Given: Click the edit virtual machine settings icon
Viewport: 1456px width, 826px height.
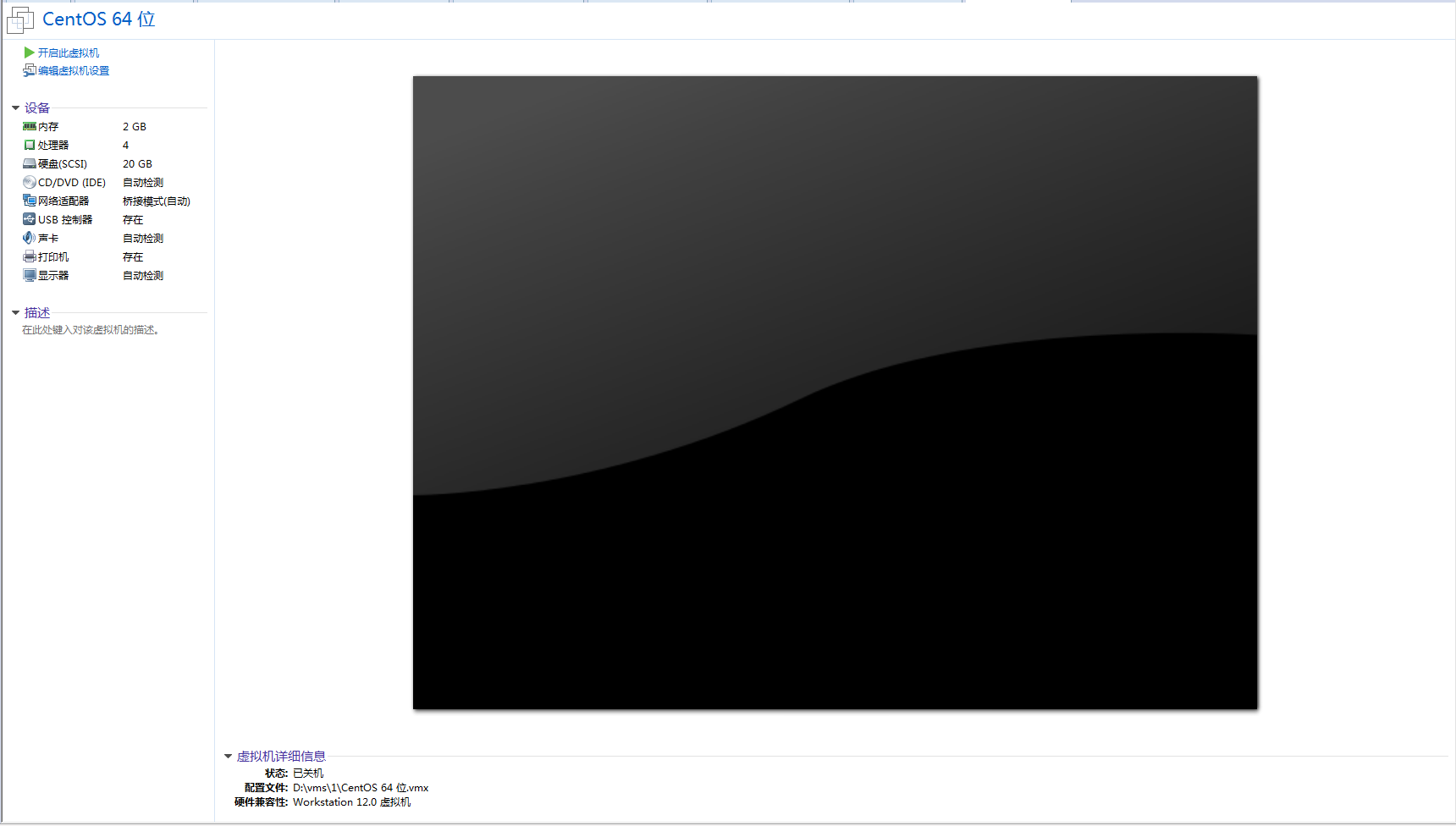Looking at the screenshot, I should pyautogui.click(x=30, y=70).
